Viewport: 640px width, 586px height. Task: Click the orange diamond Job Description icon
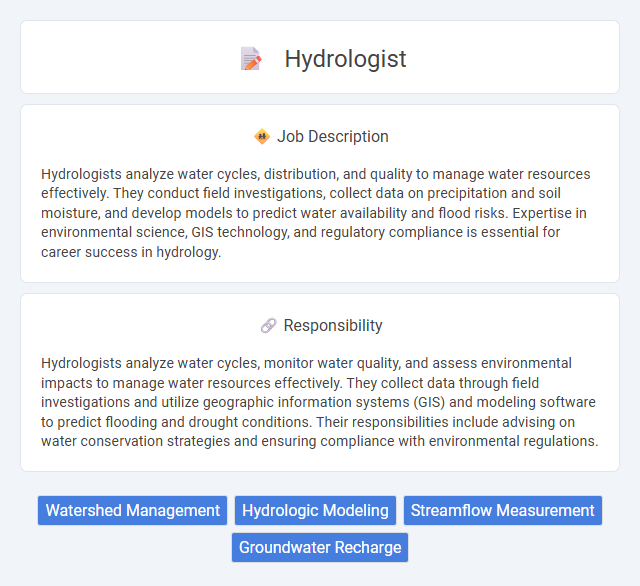click(x=262, y=136)
